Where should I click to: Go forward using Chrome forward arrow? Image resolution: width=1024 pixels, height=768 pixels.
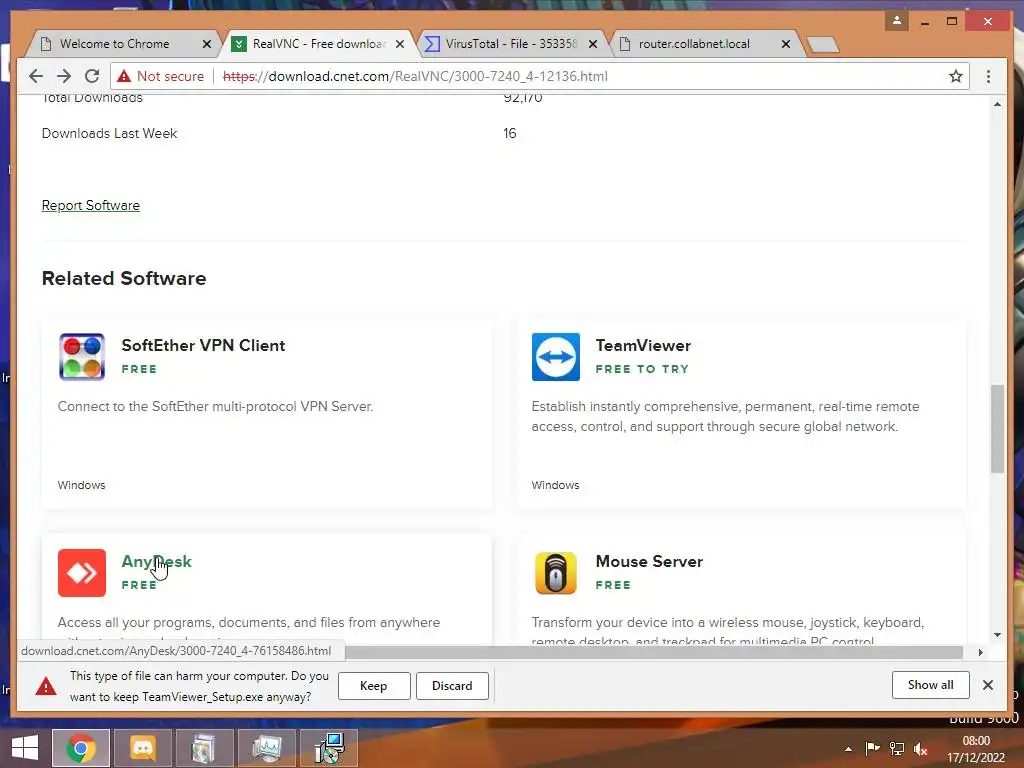coord(64,76)
